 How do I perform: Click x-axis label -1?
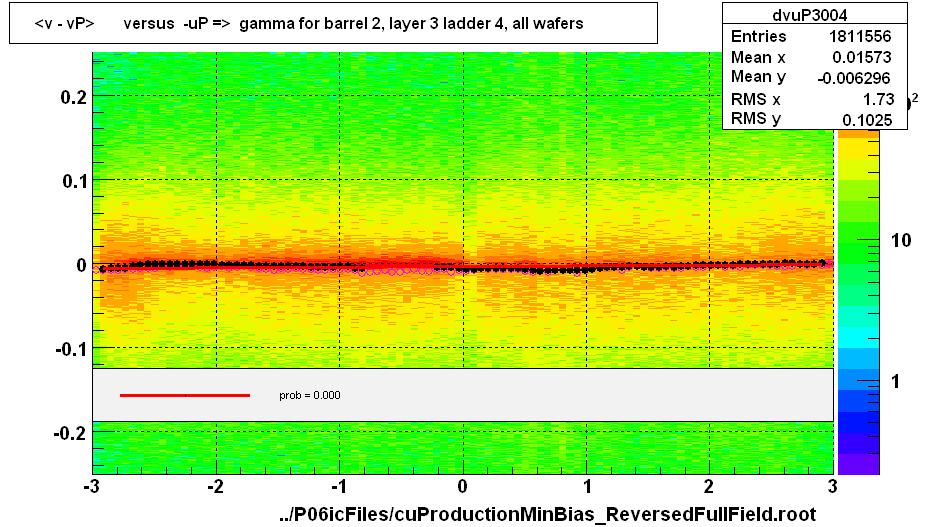point(339,486)
